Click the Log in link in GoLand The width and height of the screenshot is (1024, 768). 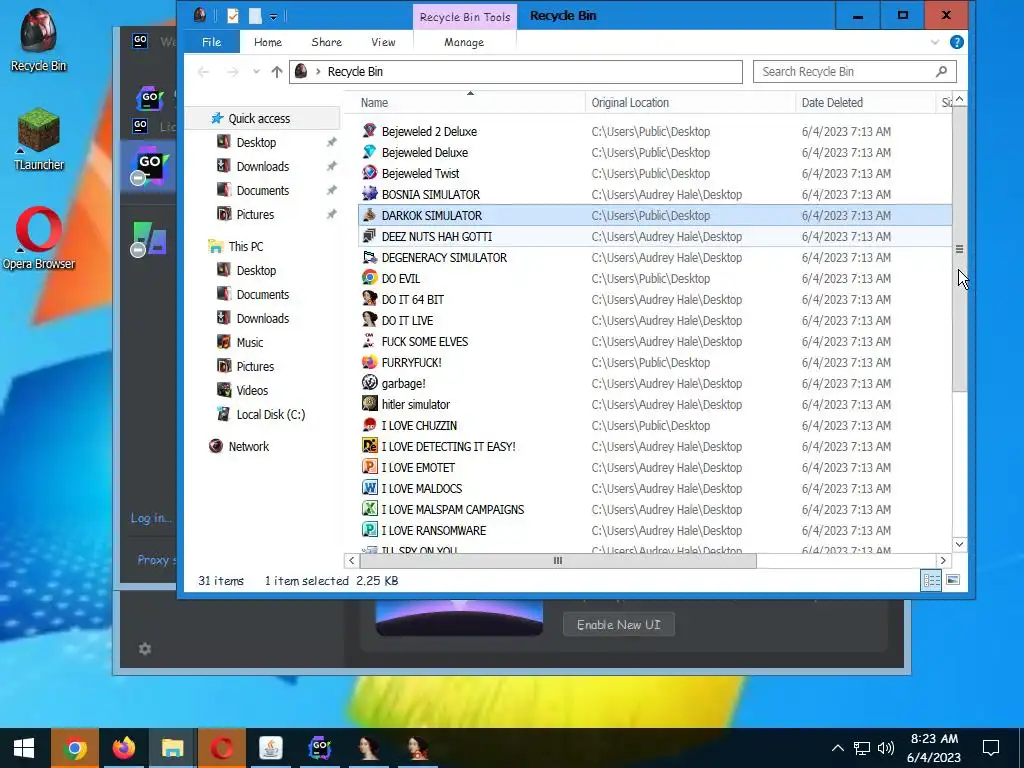point(152,519)
